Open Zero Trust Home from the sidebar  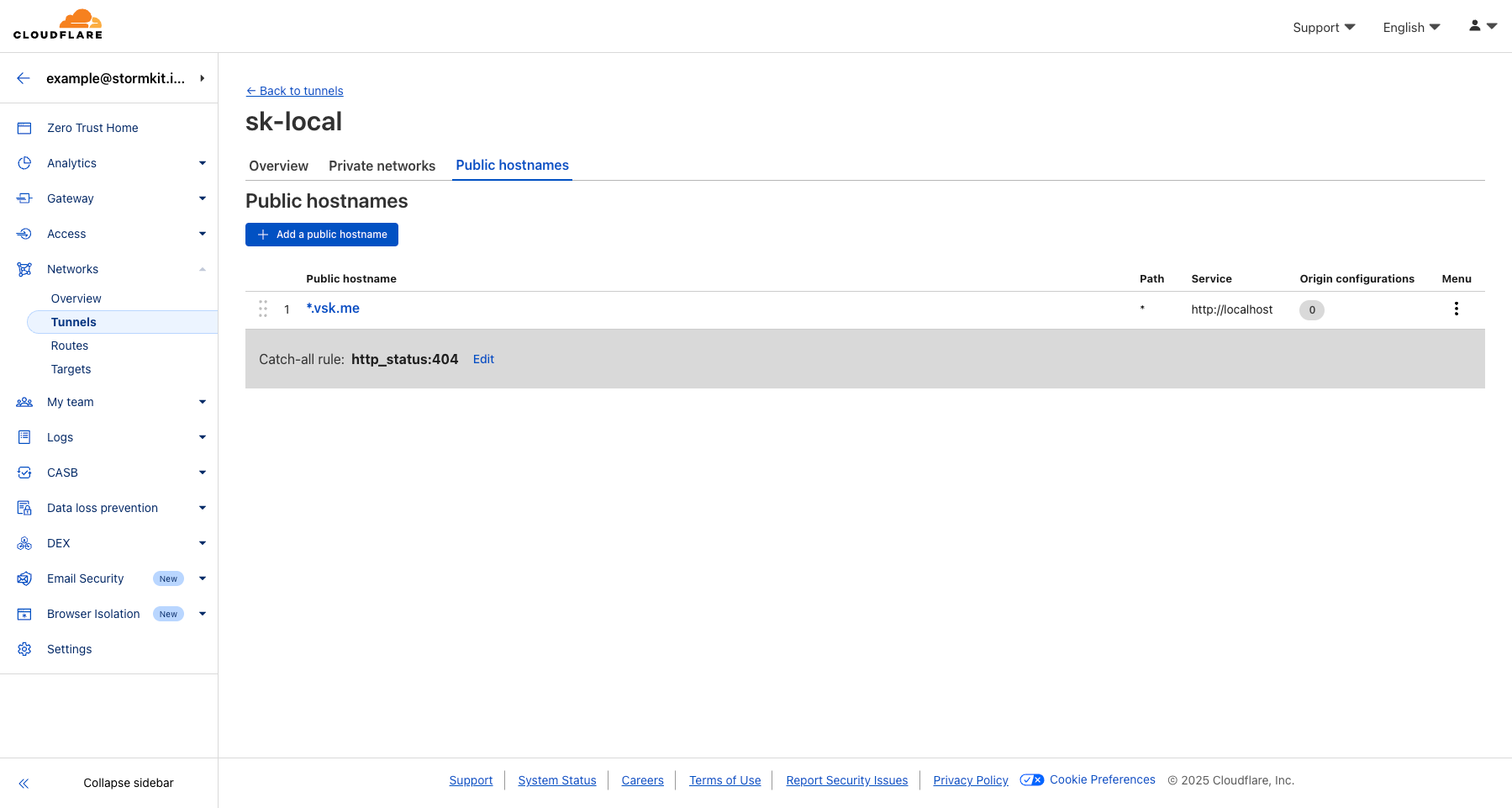click(x=24, y=127)
